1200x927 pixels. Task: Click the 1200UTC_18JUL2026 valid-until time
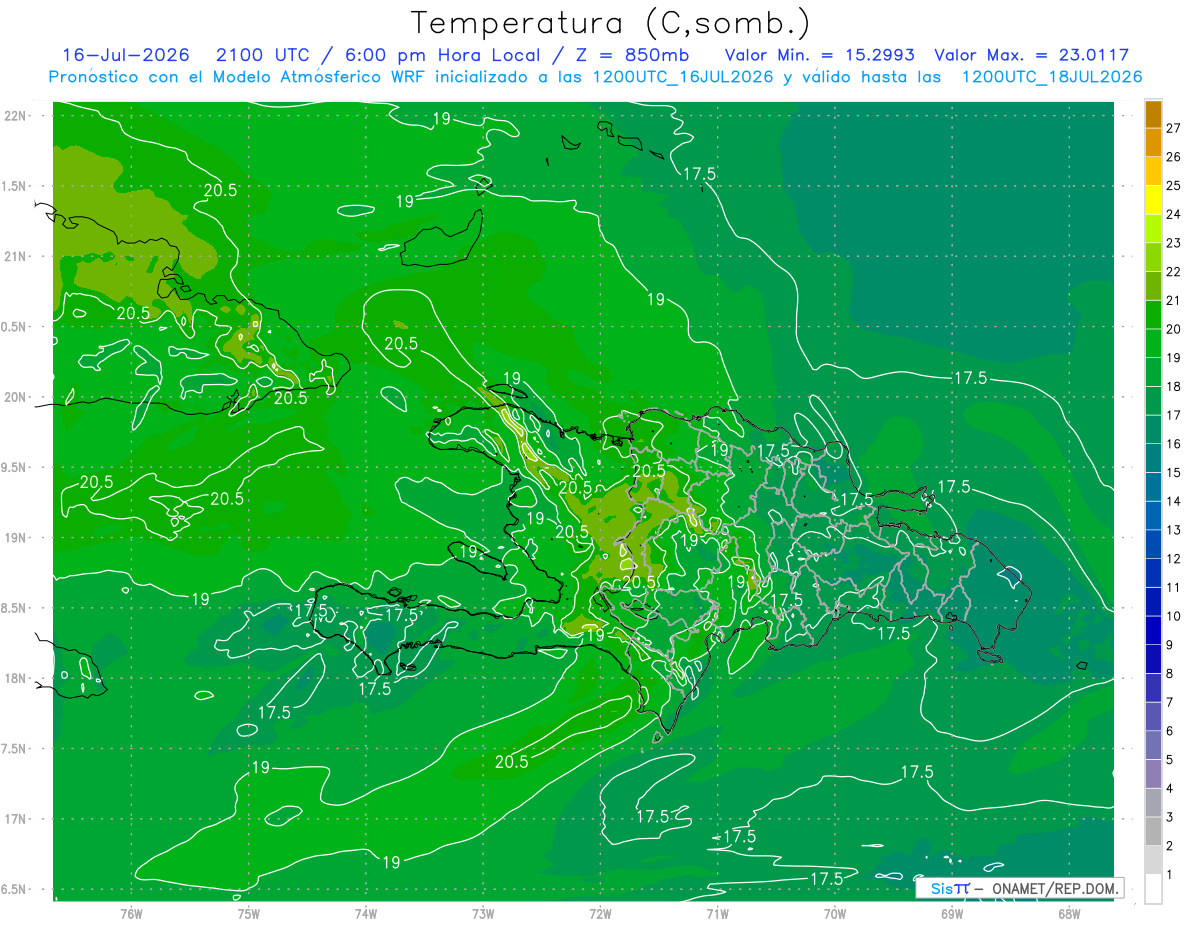tap(1052, 77)
